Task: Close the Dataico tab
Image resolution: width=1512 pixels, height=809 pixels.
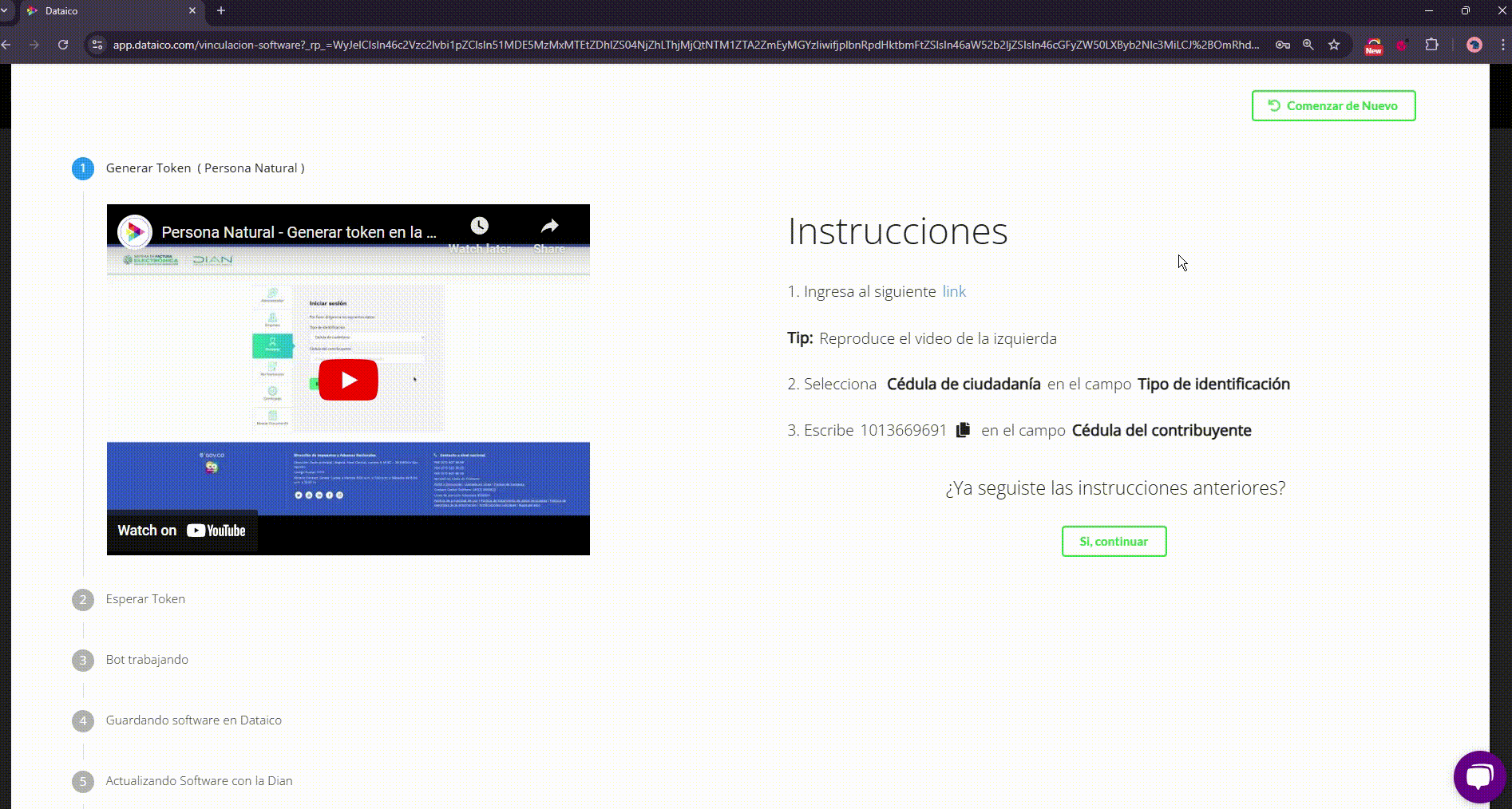Action: pyautogui.click(x=192, y=11)
